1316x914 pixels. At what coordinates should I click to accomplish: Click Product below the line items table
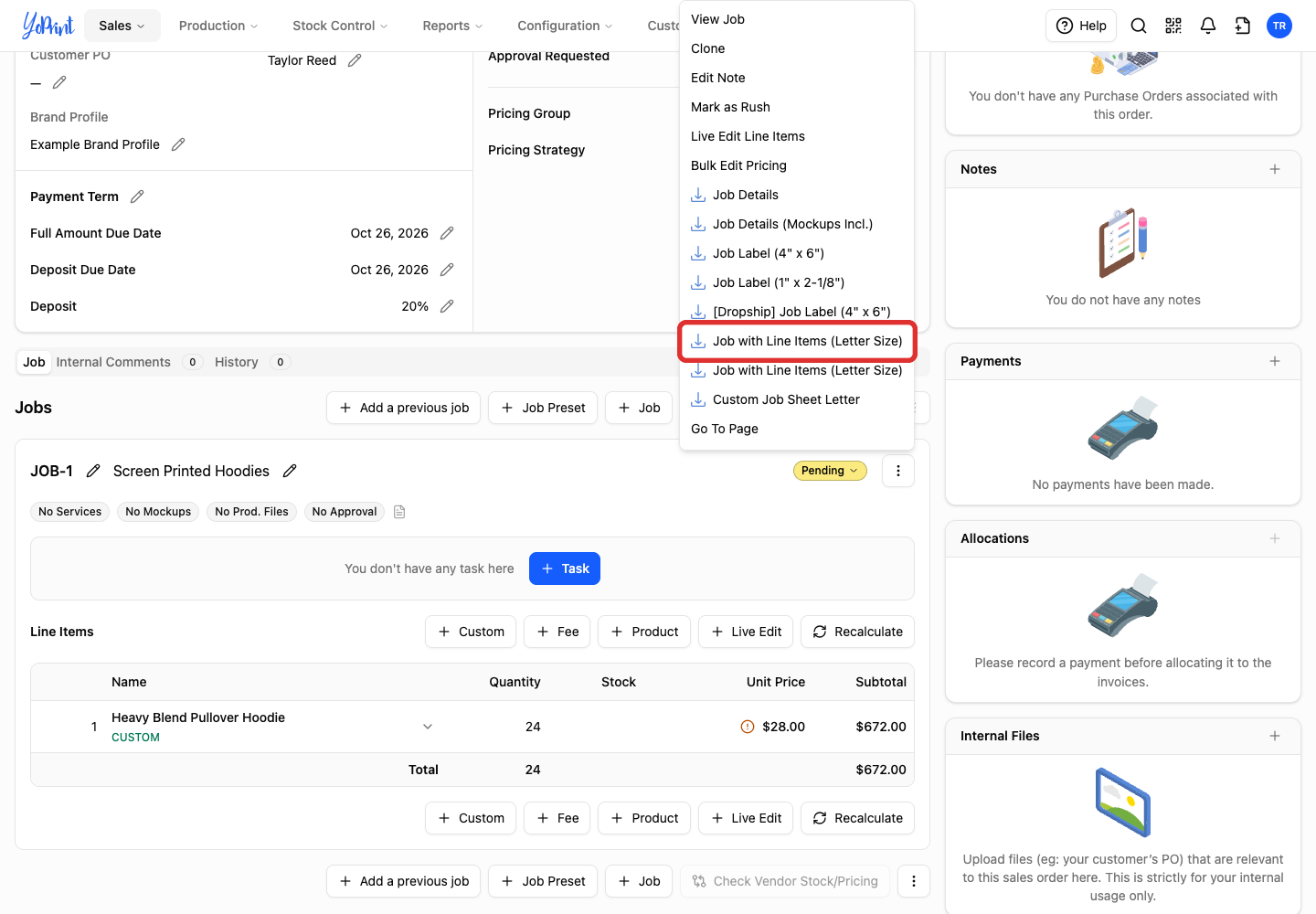(x=644, y=818)
